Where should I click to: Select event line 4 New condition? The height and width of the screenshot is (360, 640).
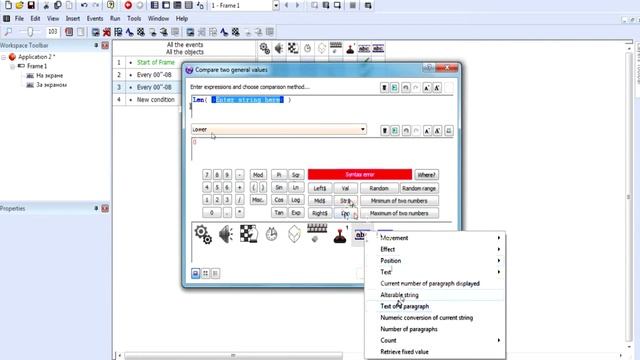click(x=156, y=100)
